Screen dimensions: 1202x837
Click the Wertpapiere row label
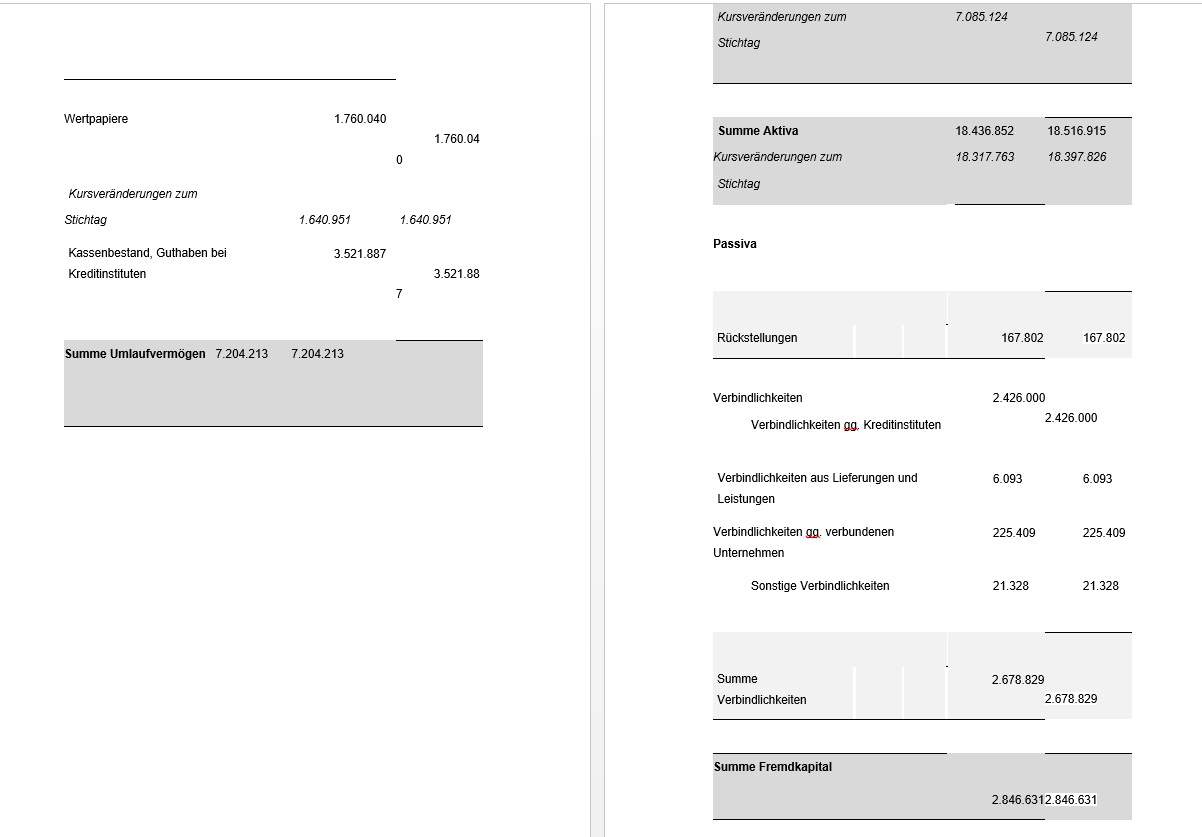click(x=96, y=119)
